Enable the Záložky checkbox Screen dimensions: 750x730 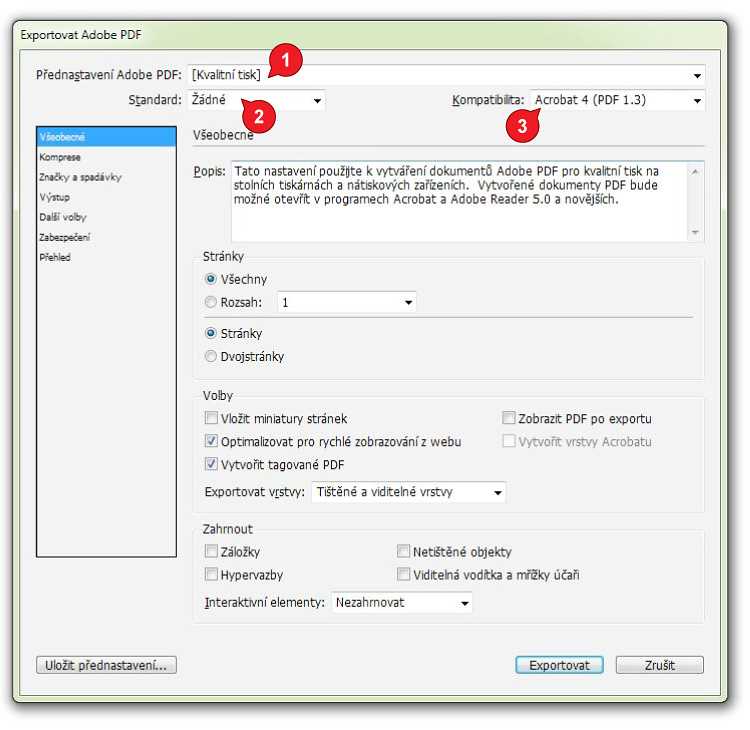tap(211, 552)
